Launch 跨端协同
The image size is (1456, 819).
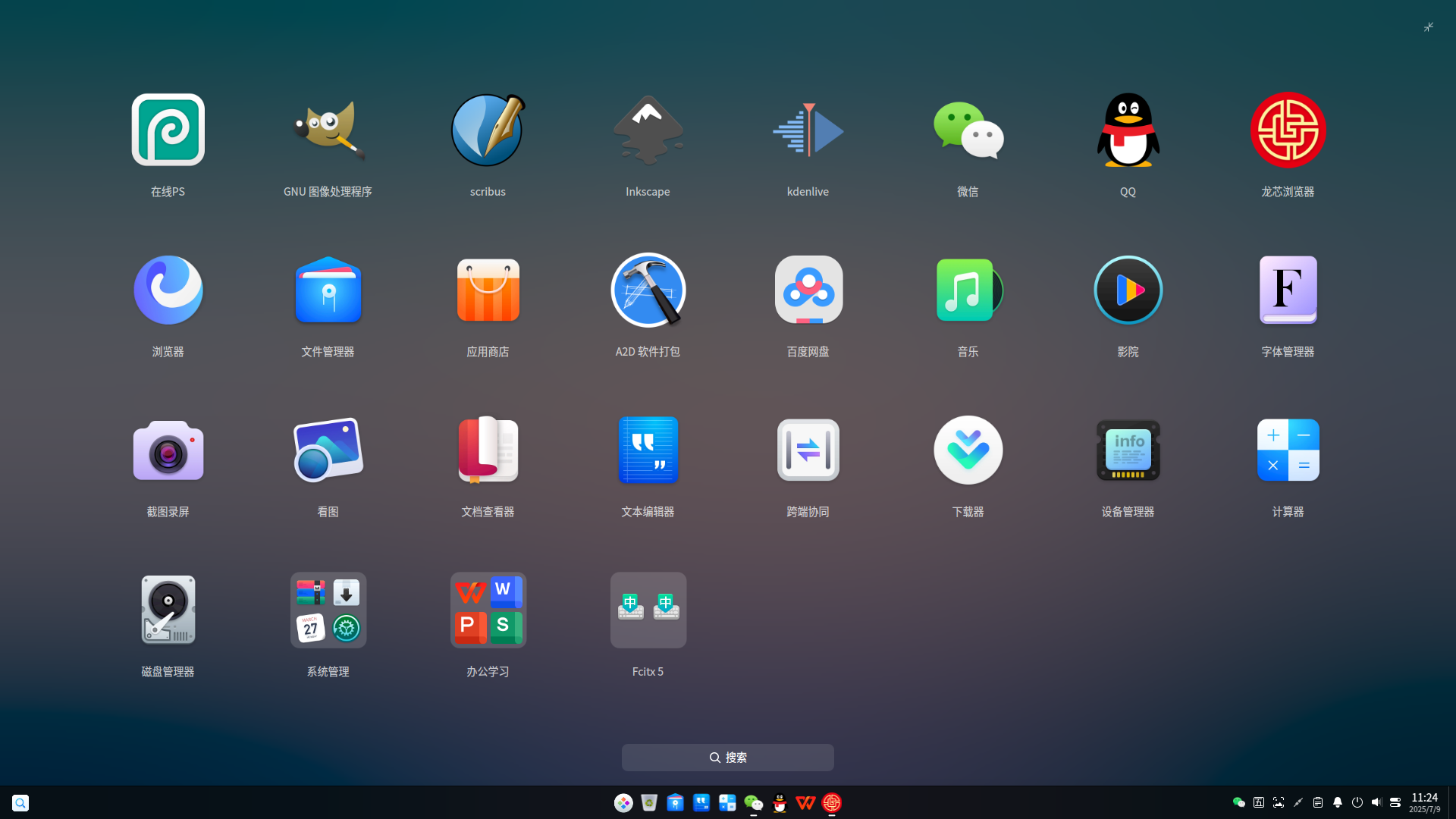click(808, 450)
